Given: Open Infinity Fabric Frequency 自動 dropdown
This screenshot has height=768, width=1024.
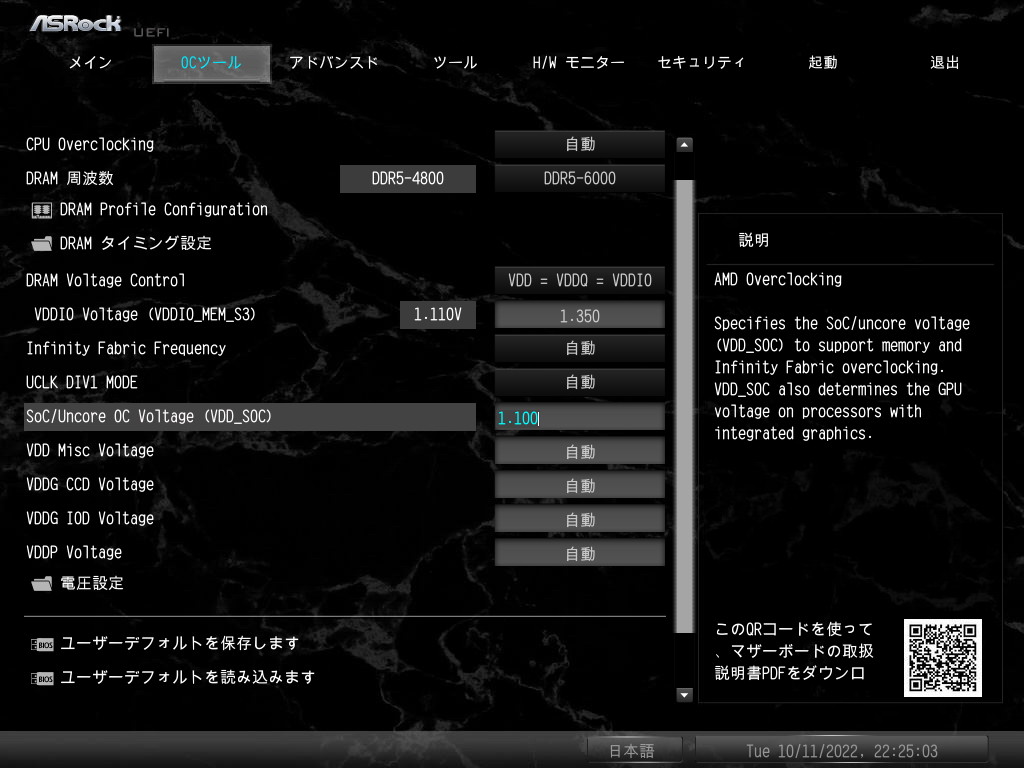Looking at the screenshot, I should 580,349.
